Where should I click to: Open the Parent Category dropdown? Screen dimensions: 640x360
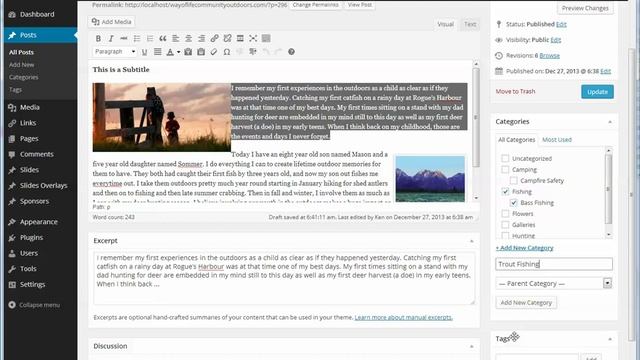(x=554, y=283)
